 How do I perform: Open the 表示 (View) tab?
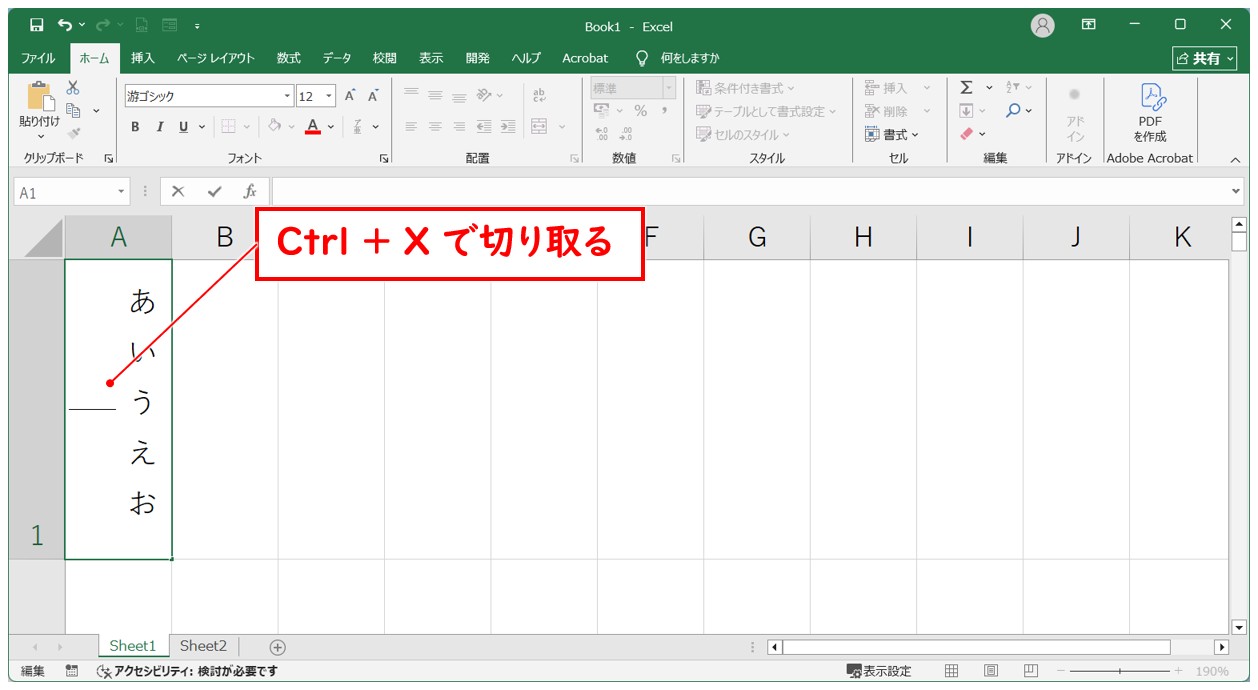tap(431, 58)
